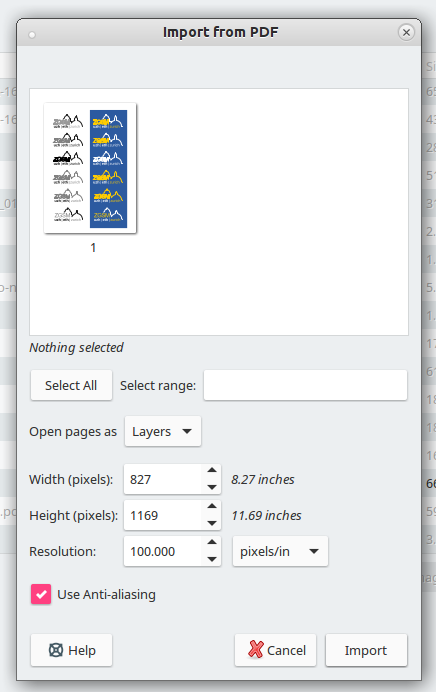Screen dimensions: 436x692
Task: Cancel the PDF import dialog
Action: (275, 650)
